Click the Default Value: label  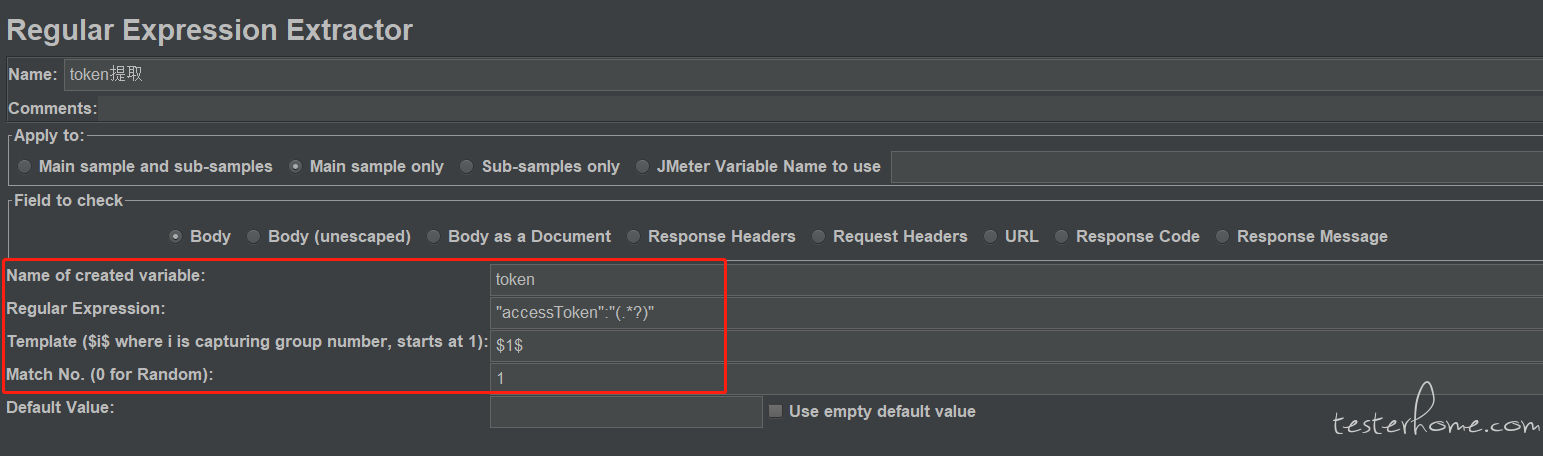60,408
